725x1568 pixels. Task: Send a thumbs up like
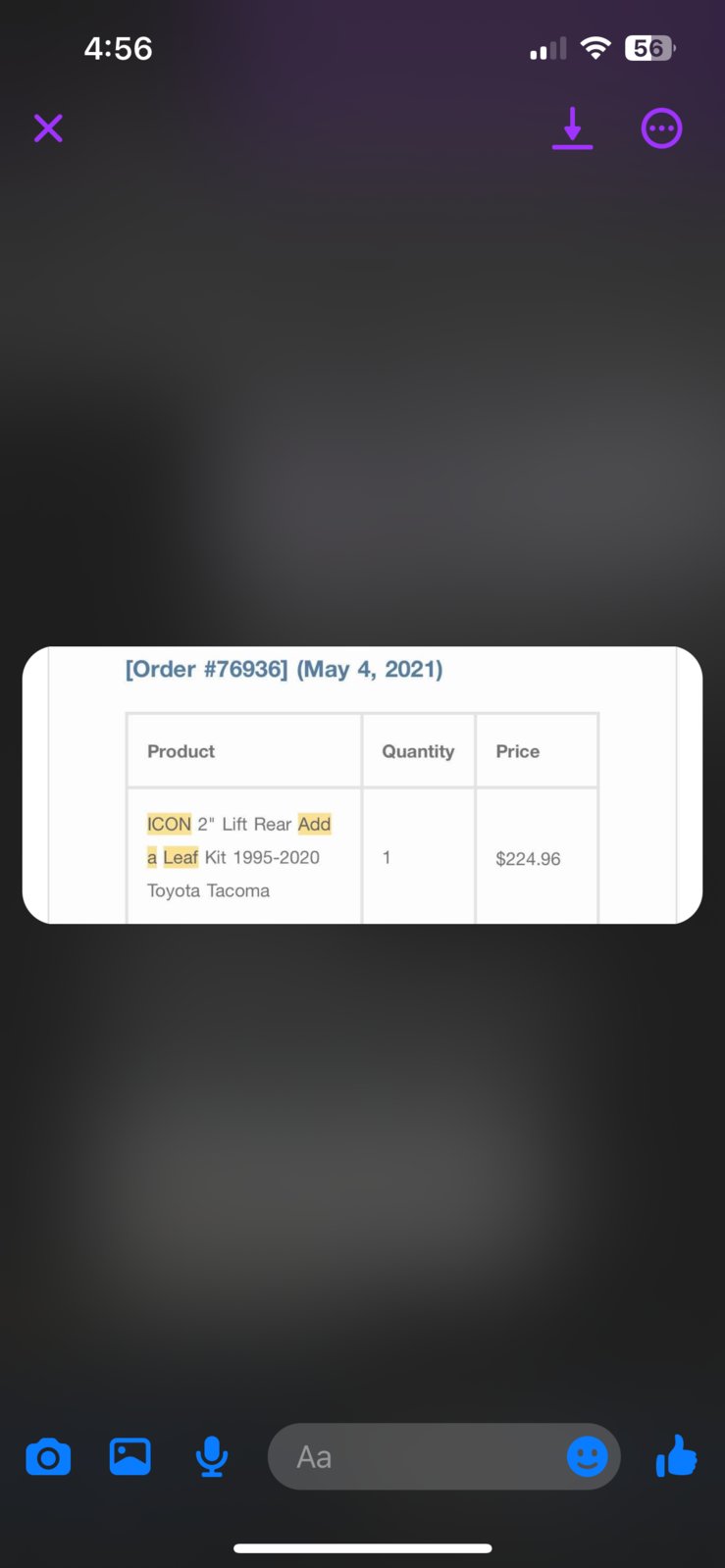pos(676,1456)
